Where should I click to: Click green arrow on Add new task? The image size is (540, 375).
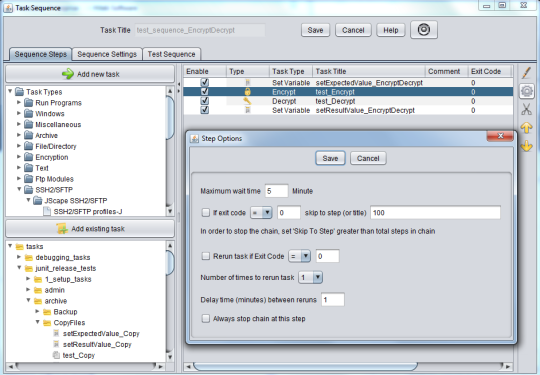[68, 74]
